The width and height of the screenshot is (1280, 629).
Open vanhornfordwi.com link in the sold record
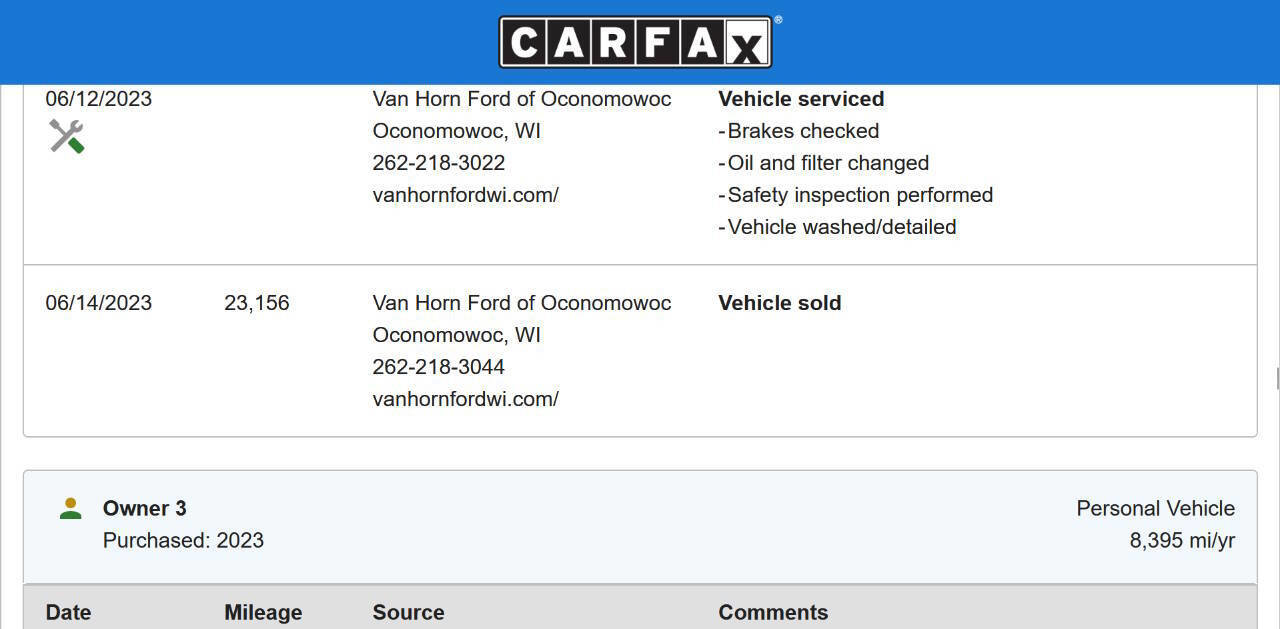click(465, 399)
